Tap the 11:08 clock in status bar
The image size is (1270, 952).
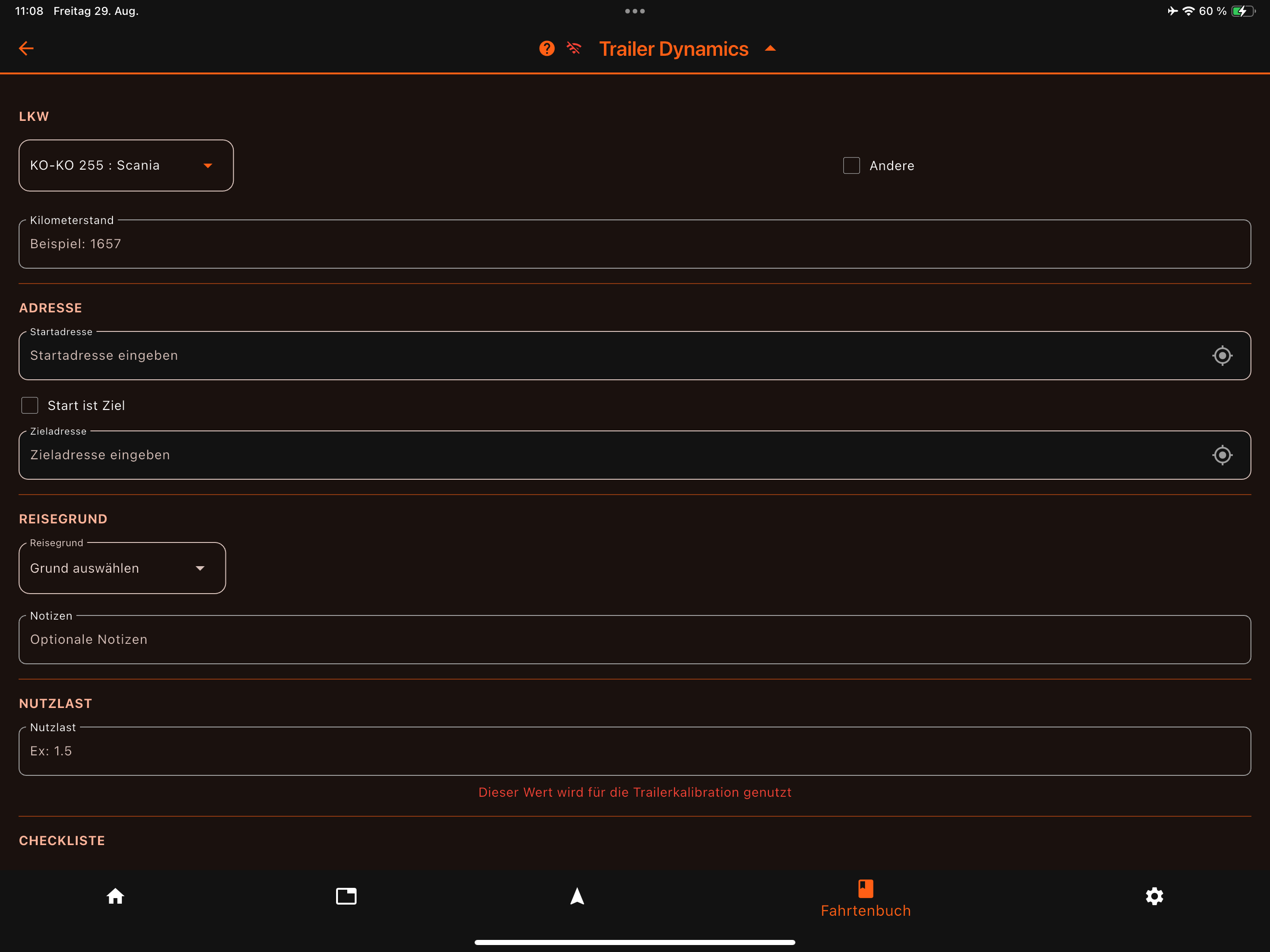29,11
